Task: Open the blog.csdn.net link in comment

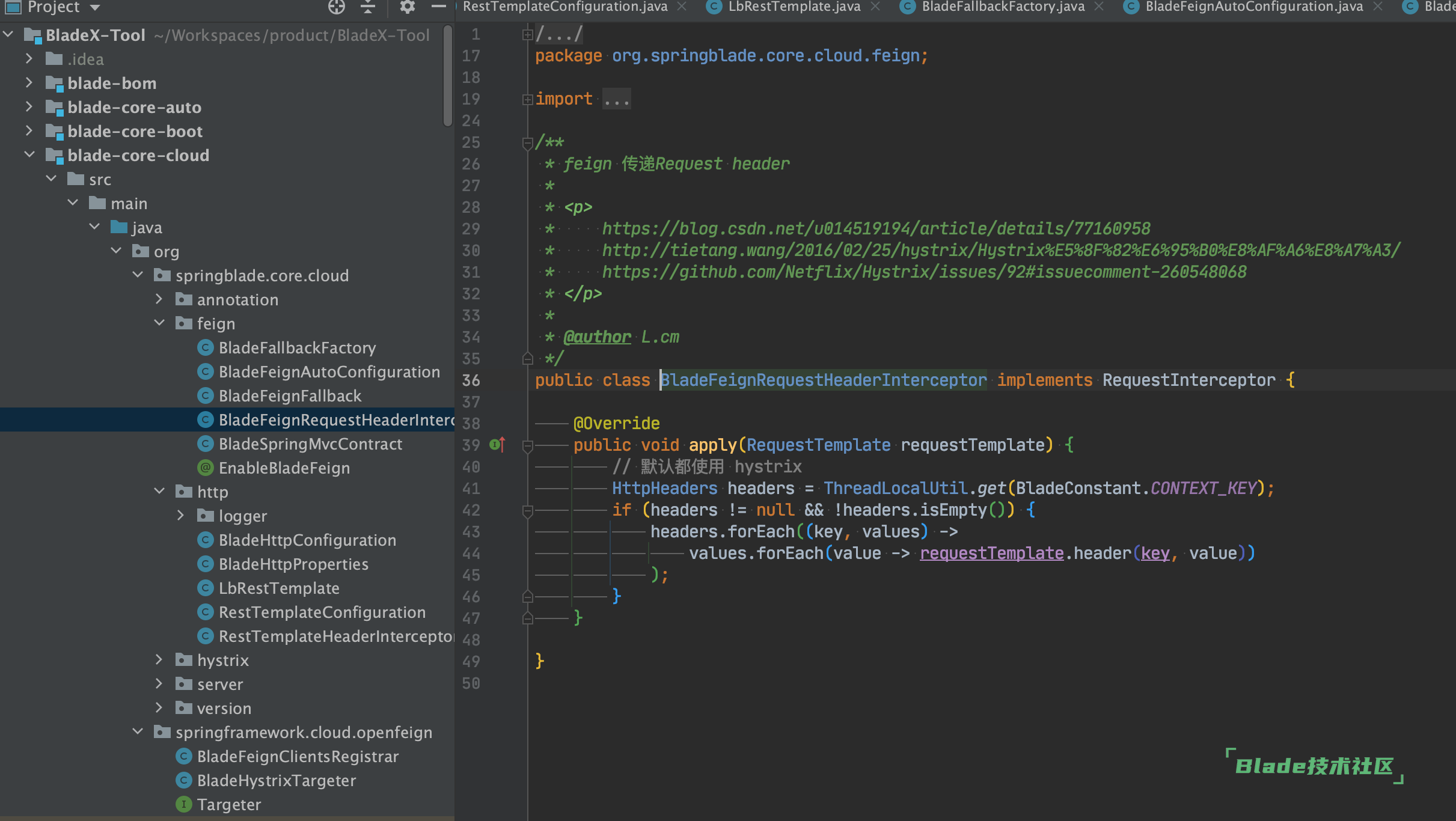Action: tap(876, 229)
